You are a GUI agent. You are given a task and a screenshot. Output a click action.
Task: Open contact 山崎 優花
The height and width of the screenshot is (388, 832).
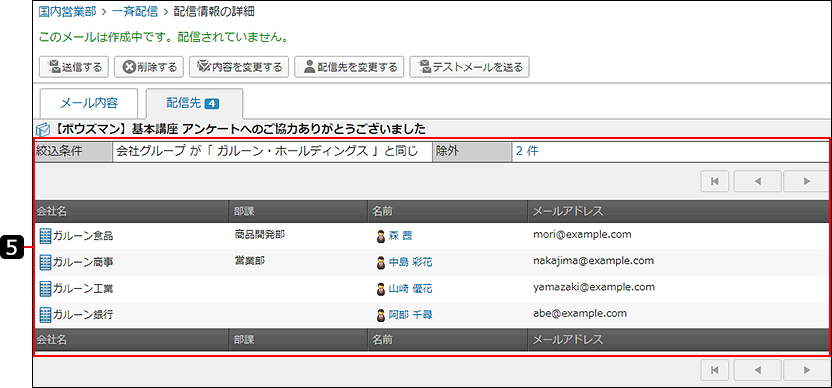(410, 289)
